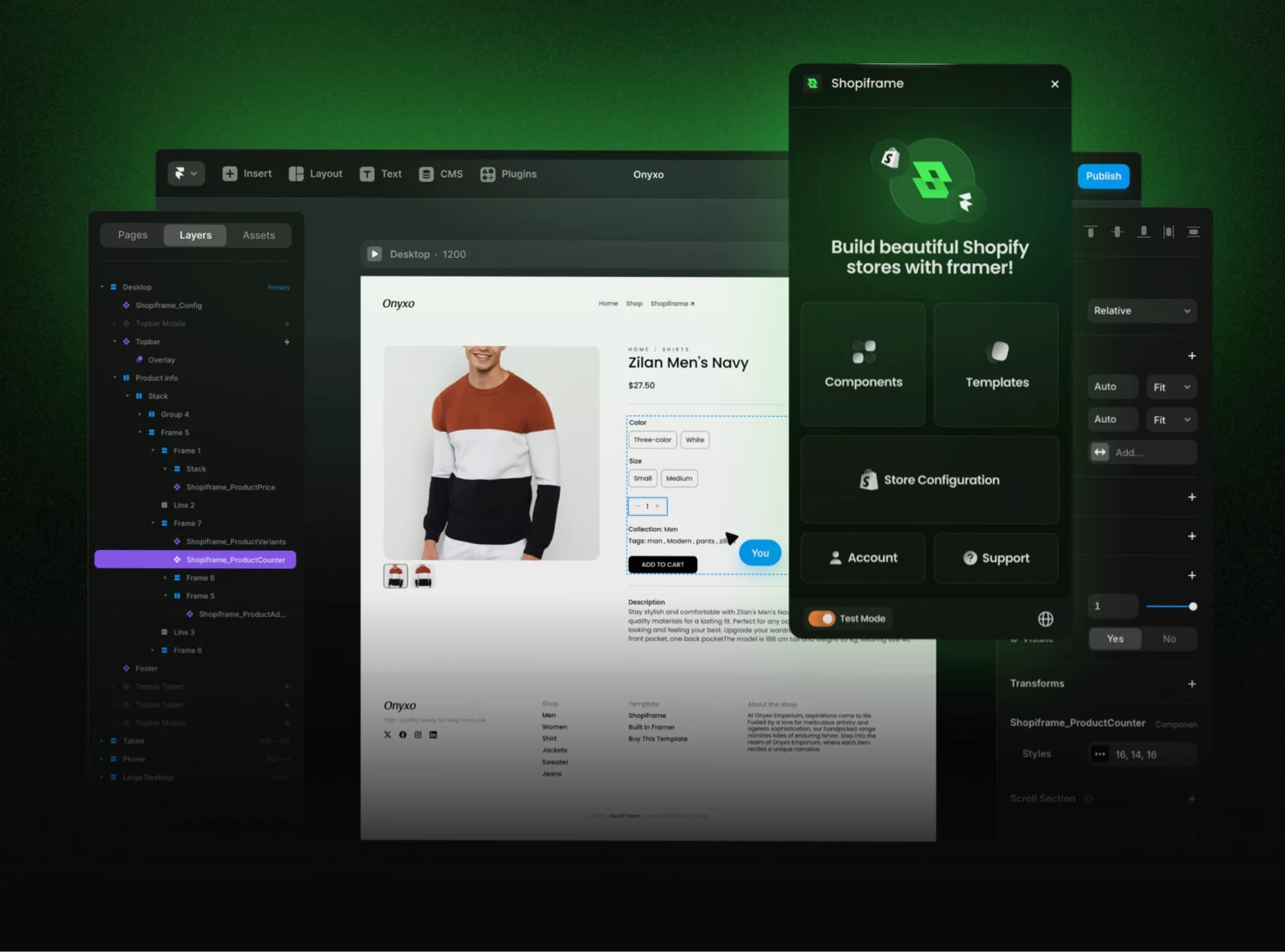Click the Publish button
The width and height of the screenshot is (1285, 952).
[1103, 175]
